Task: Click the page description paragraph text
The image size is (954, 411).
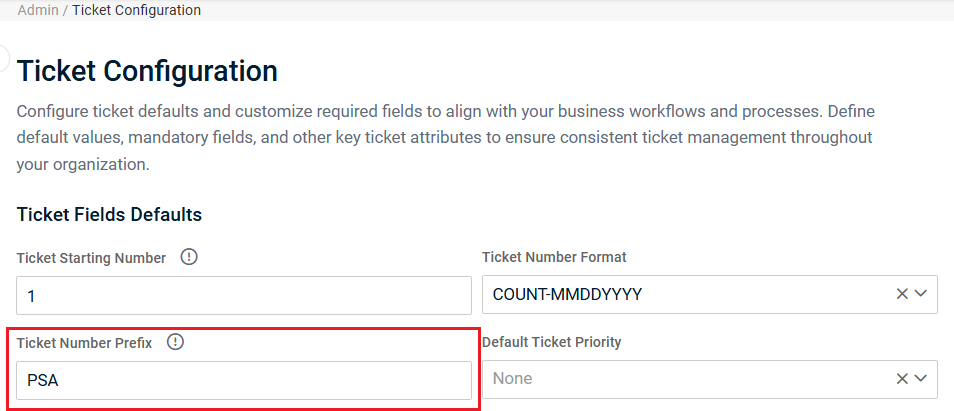Action: point(445,137)
